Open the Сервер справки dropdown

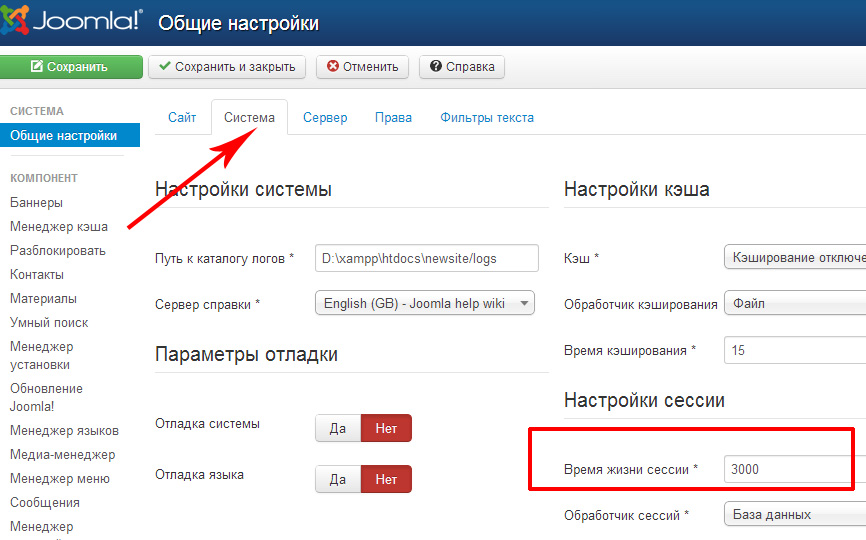click(x=425, y=304)
